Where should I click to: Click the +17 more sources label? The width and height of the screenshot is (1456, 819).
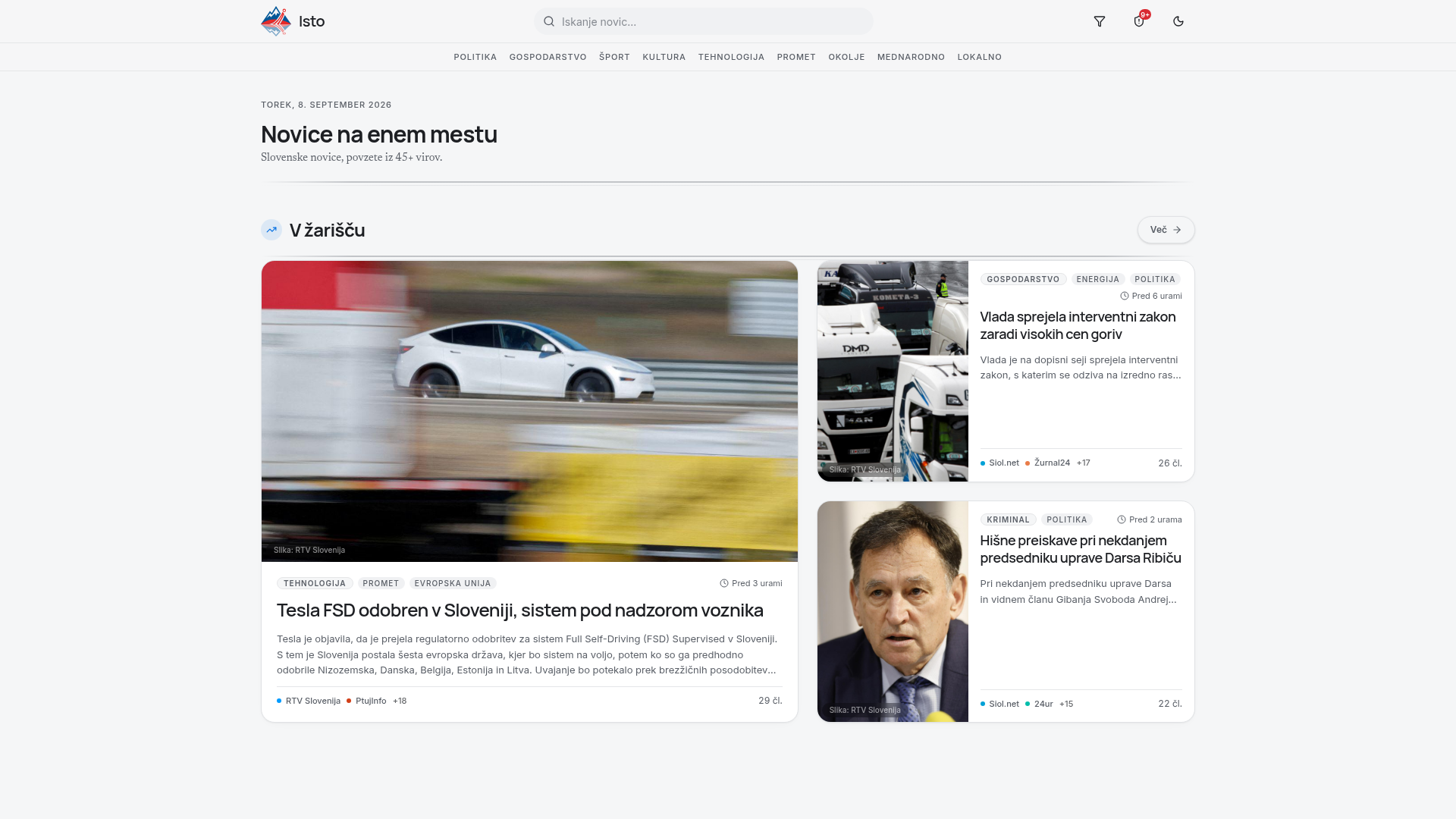click(x=1083, y=463)
